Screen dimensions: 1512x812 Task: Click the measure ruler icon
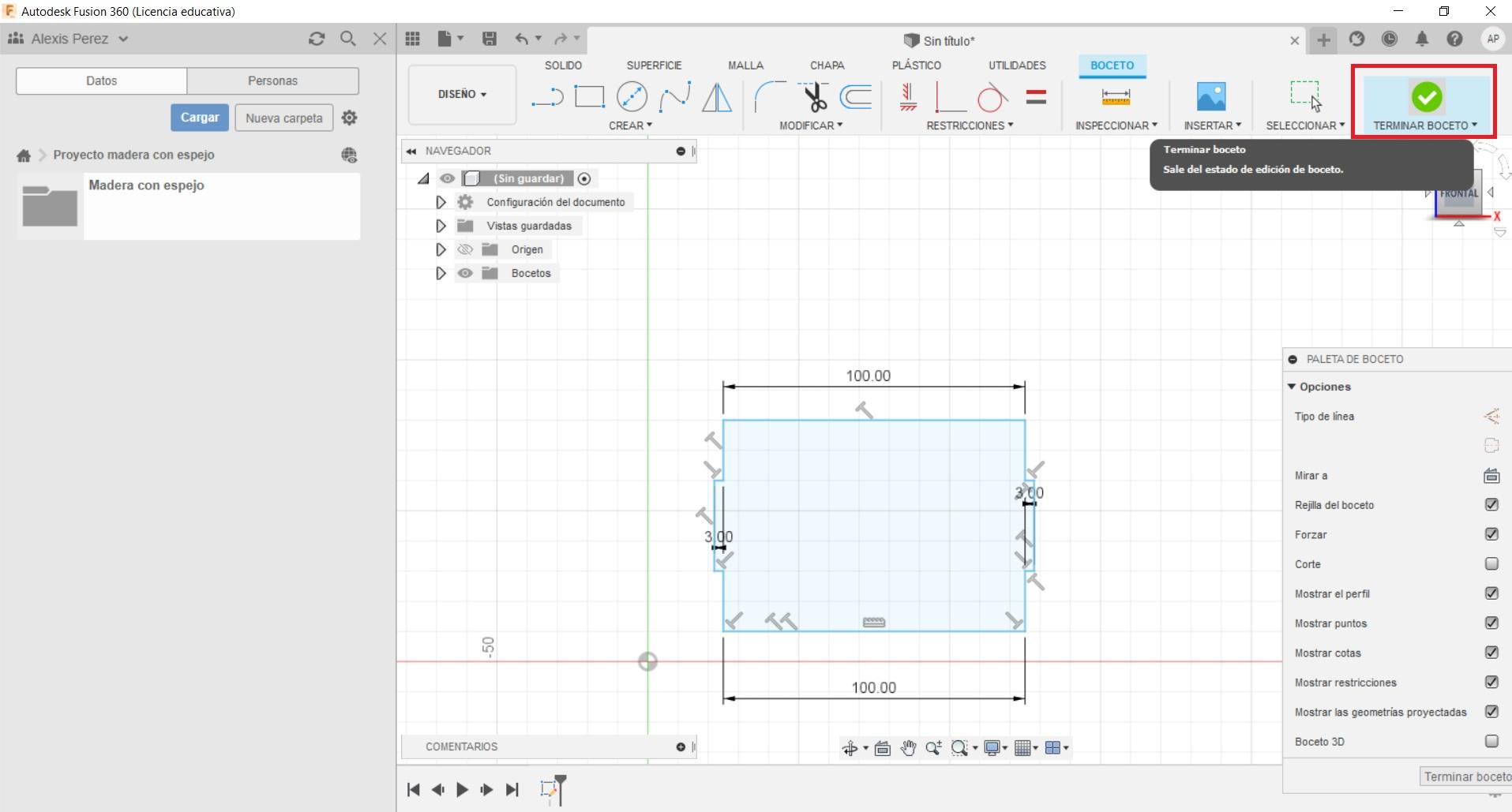click(x=1115, y=97)
